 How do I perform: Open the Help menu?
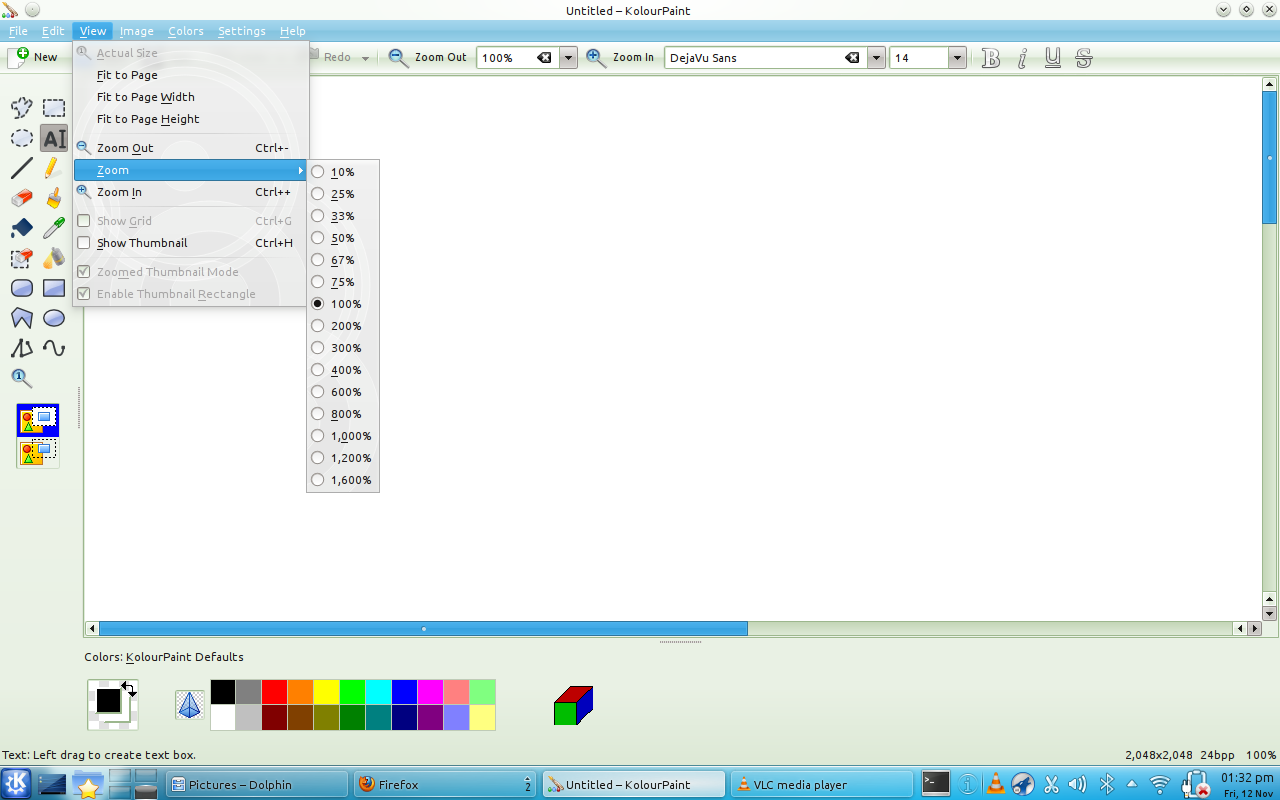[x=293, y=31]
